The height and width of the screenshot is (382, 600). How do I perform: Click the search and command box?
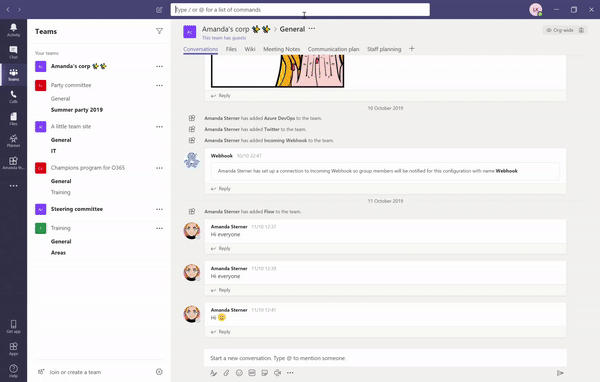[300, 10]
